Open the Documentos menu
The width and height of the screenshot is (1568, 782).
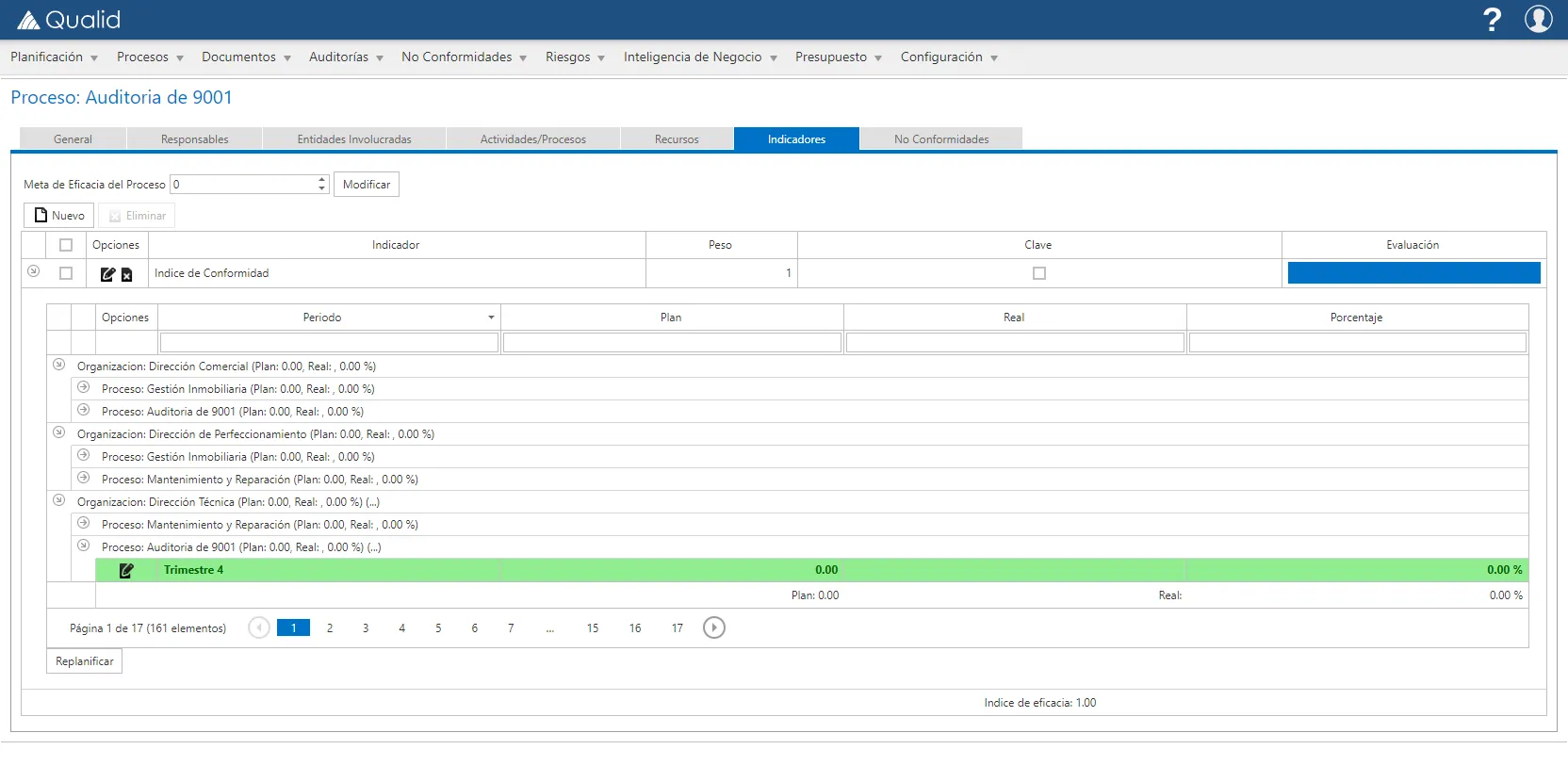point(246,57)
